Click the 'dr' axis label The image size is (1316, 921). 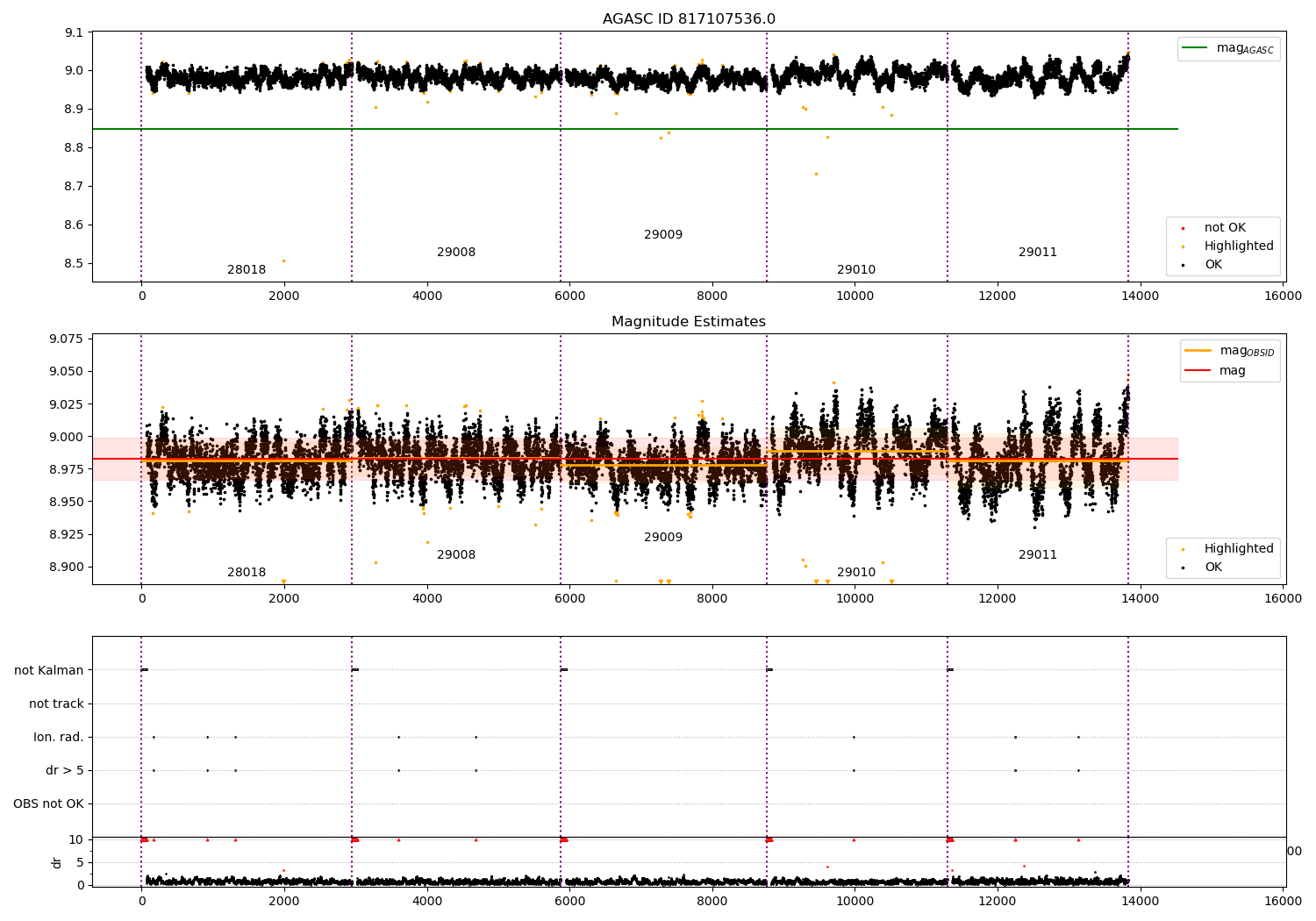[57, 862]
